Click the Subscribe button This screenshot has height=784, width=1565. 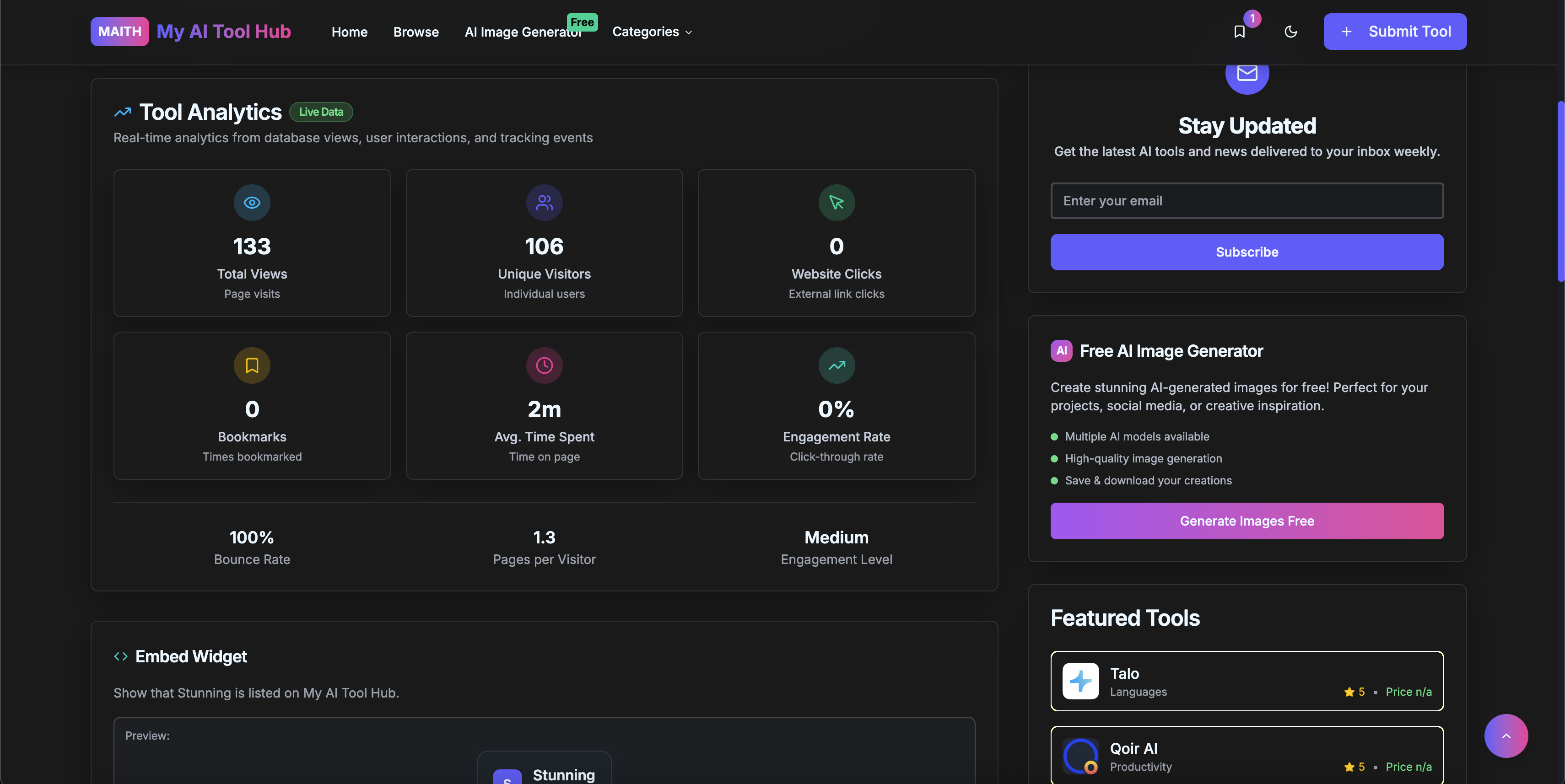(1247, 252)
